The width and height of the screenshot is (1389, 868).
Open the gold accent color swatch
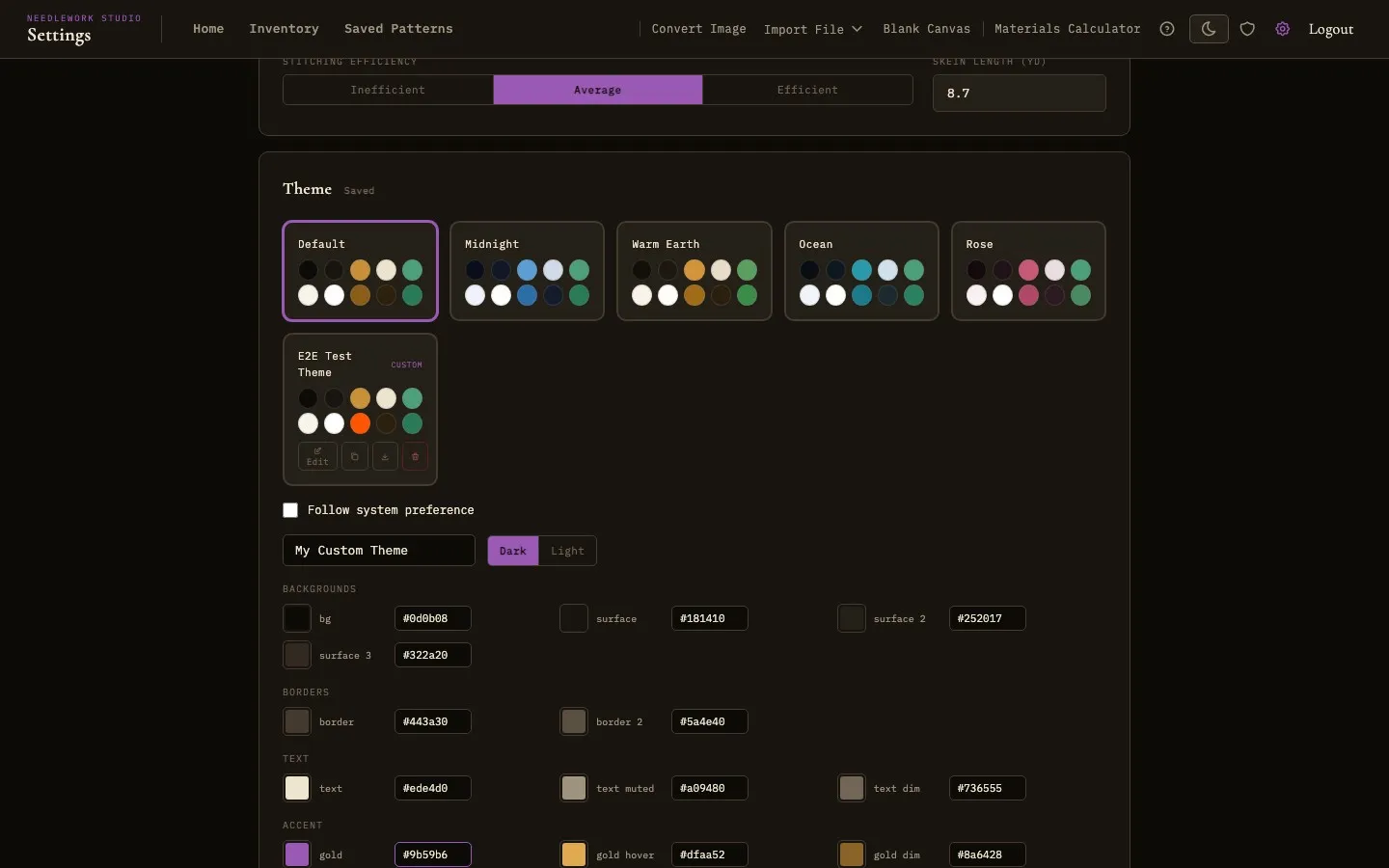(297, 855)
